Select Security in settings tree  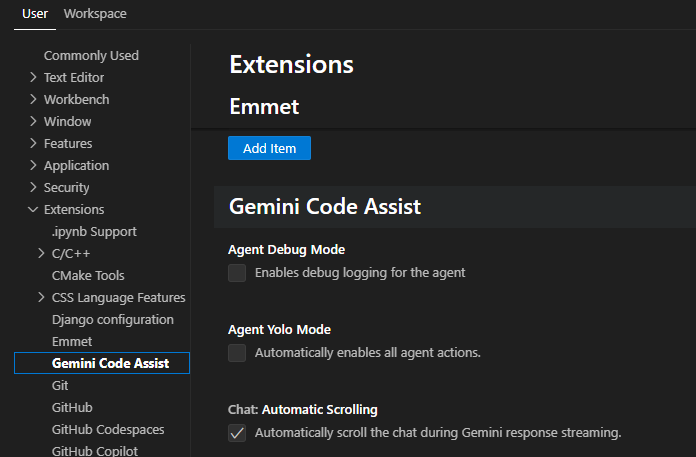coord(67,188)
